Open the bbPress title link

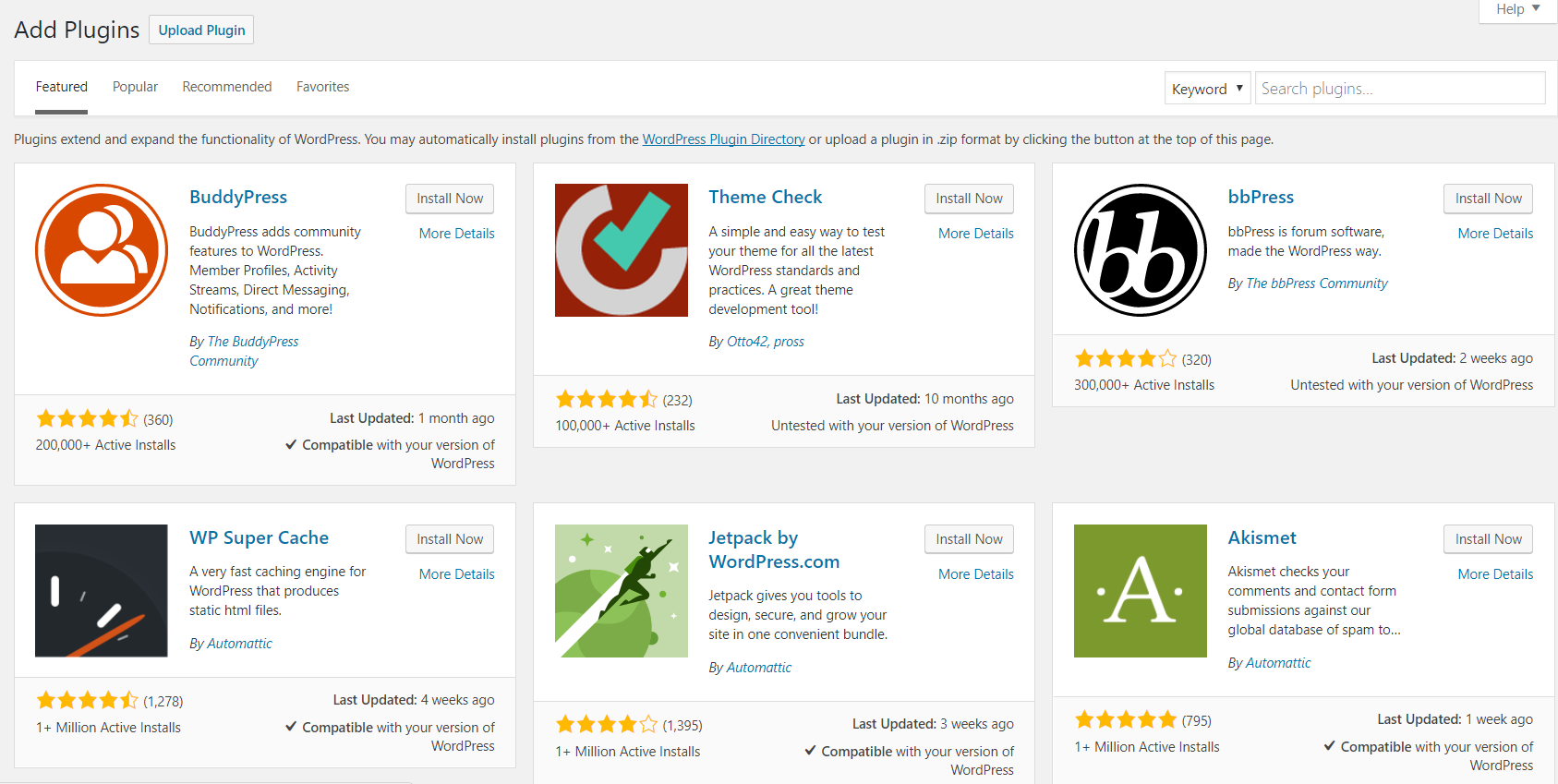pos(1261,197)
